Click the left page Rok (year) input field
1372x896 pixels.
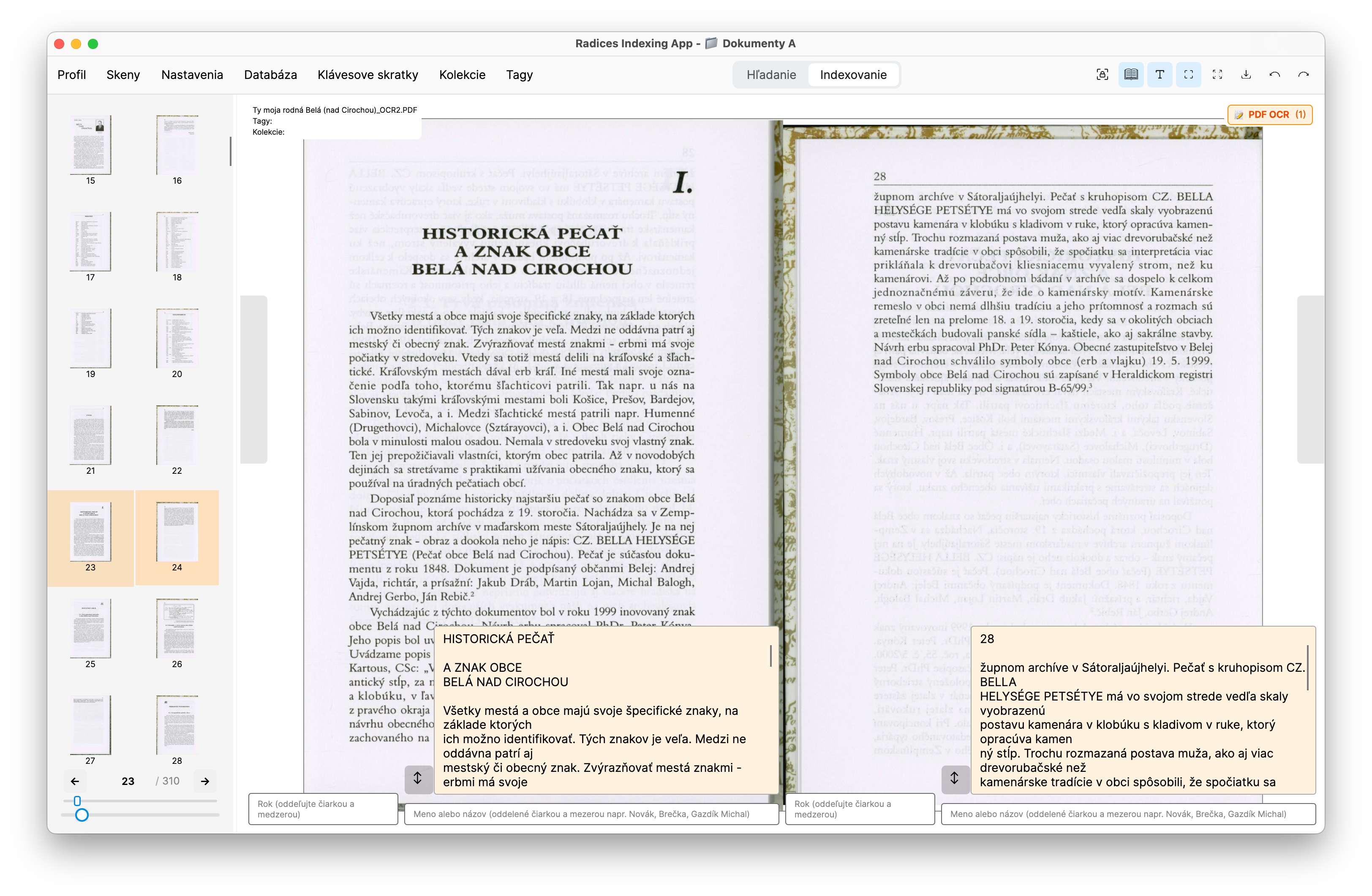(x=323, y=809)
